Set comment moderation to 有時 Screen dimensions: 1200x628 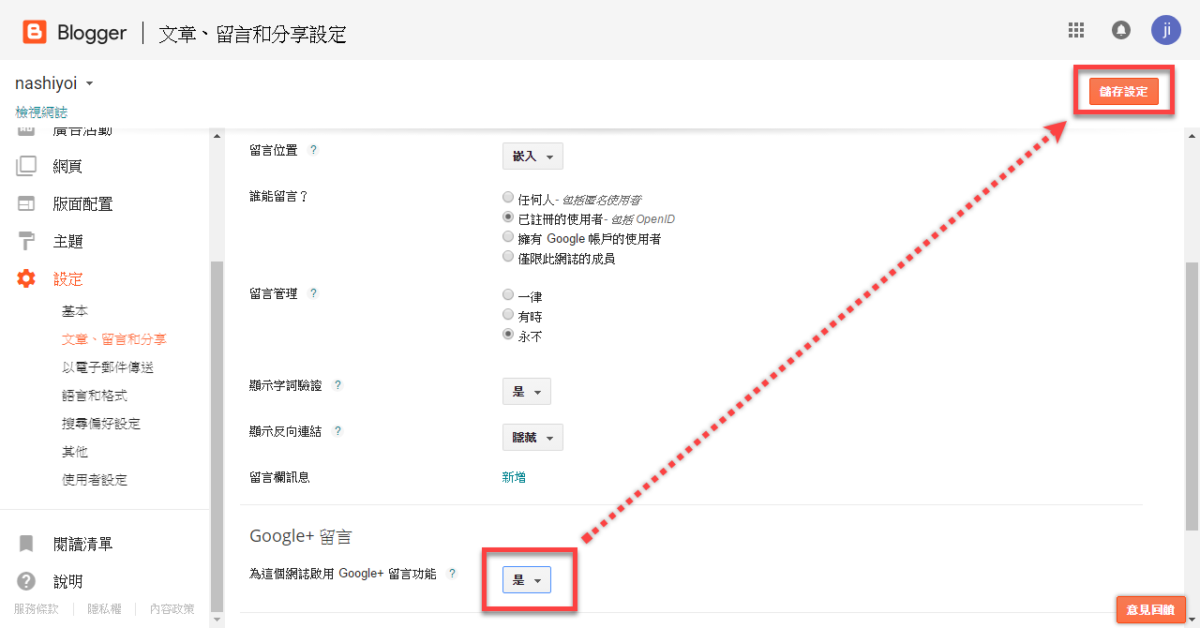[509, 315]
